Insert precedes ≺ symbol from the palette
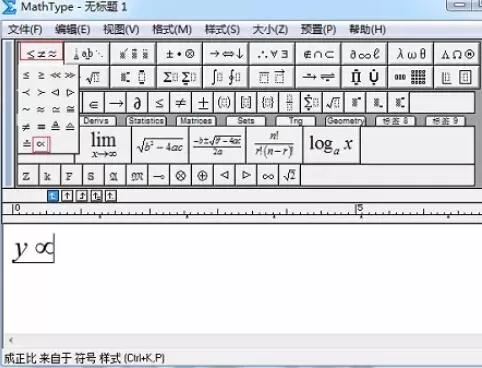The height and width of the screenshot is (368, 482). pos(26,92)
